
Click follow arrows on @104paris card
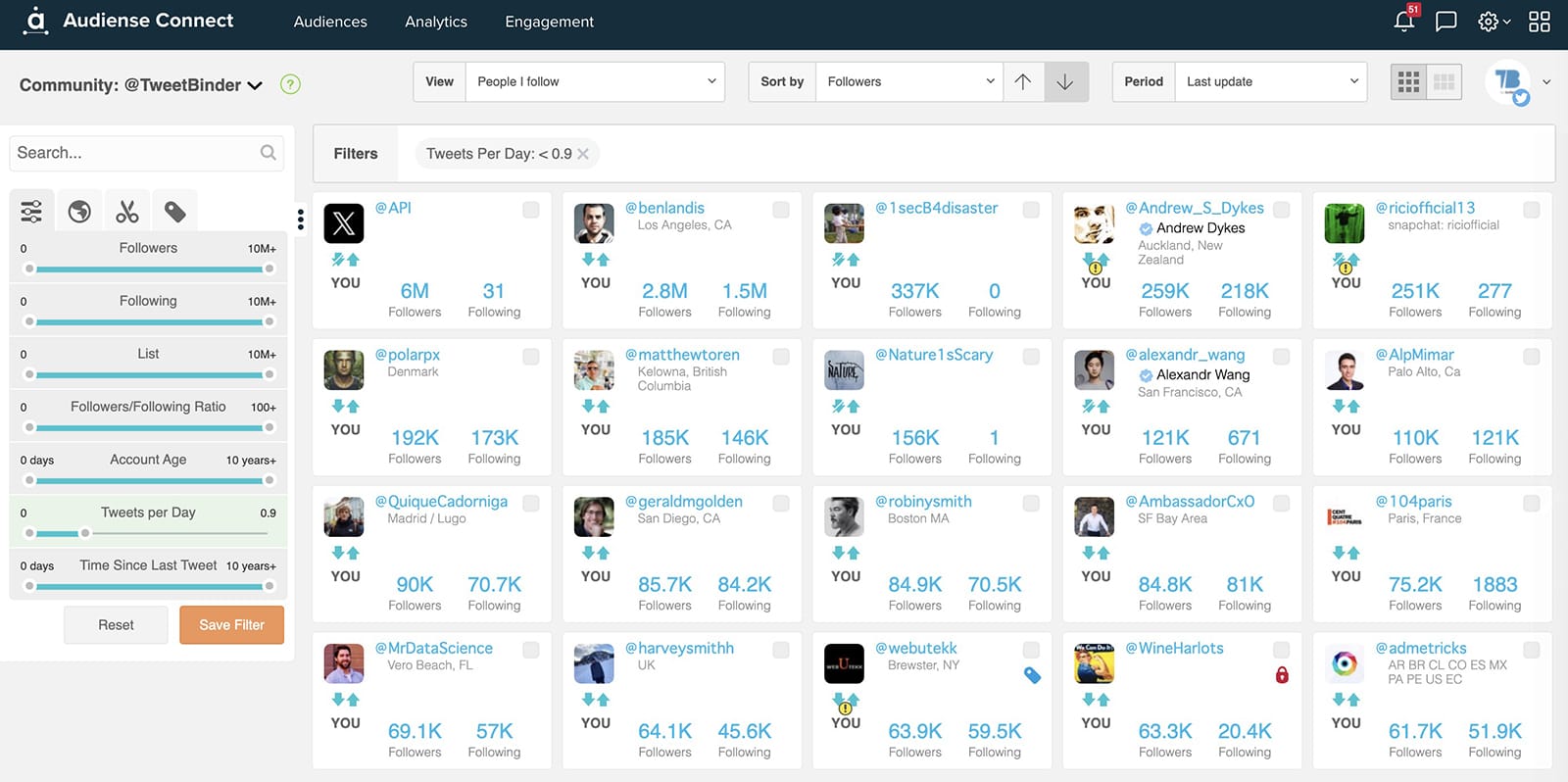tap(1346, 553)
